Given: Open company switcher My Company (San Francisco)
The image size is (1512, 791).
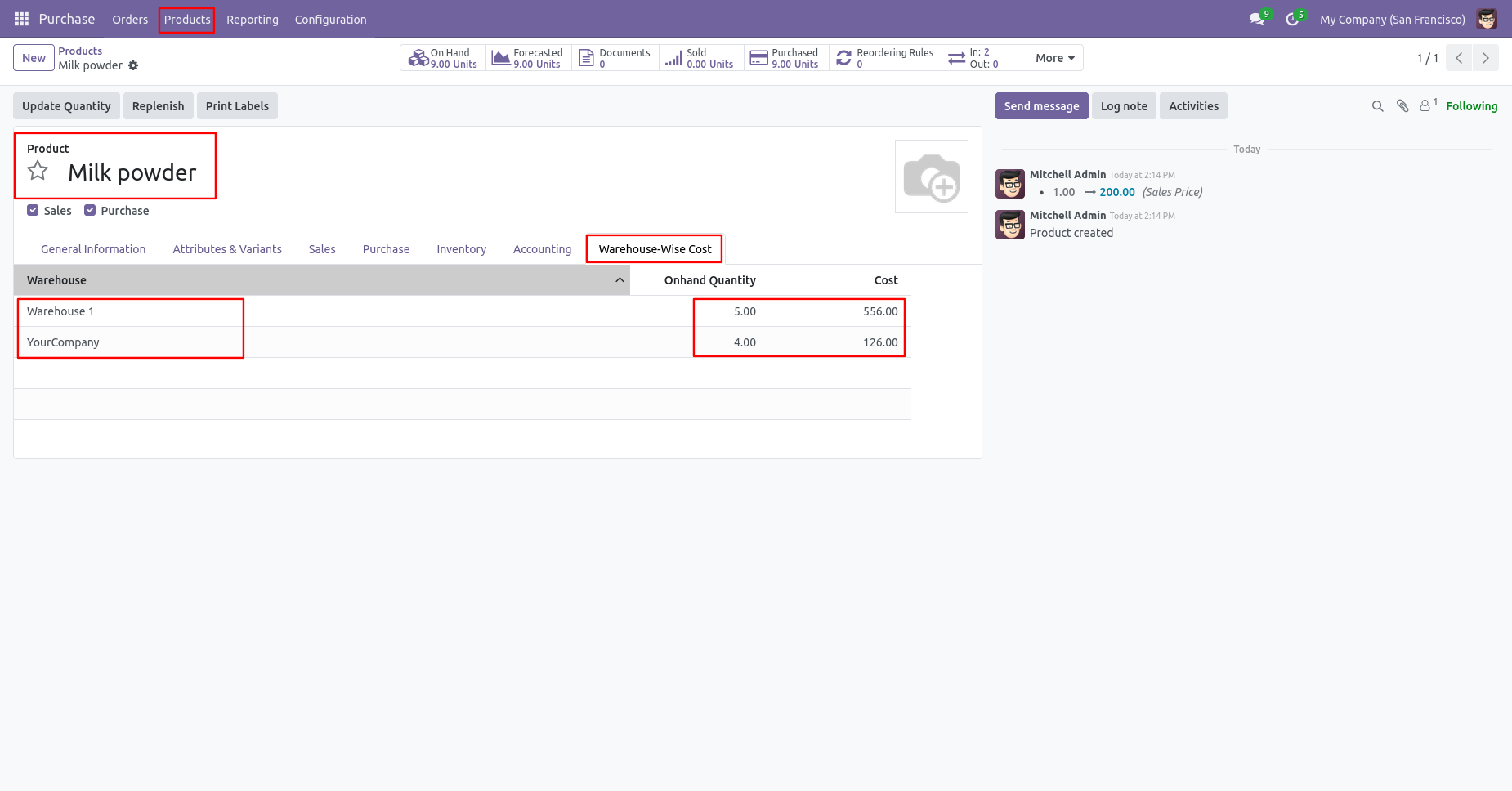Looking at the screenshot, I should [1392, 20].
